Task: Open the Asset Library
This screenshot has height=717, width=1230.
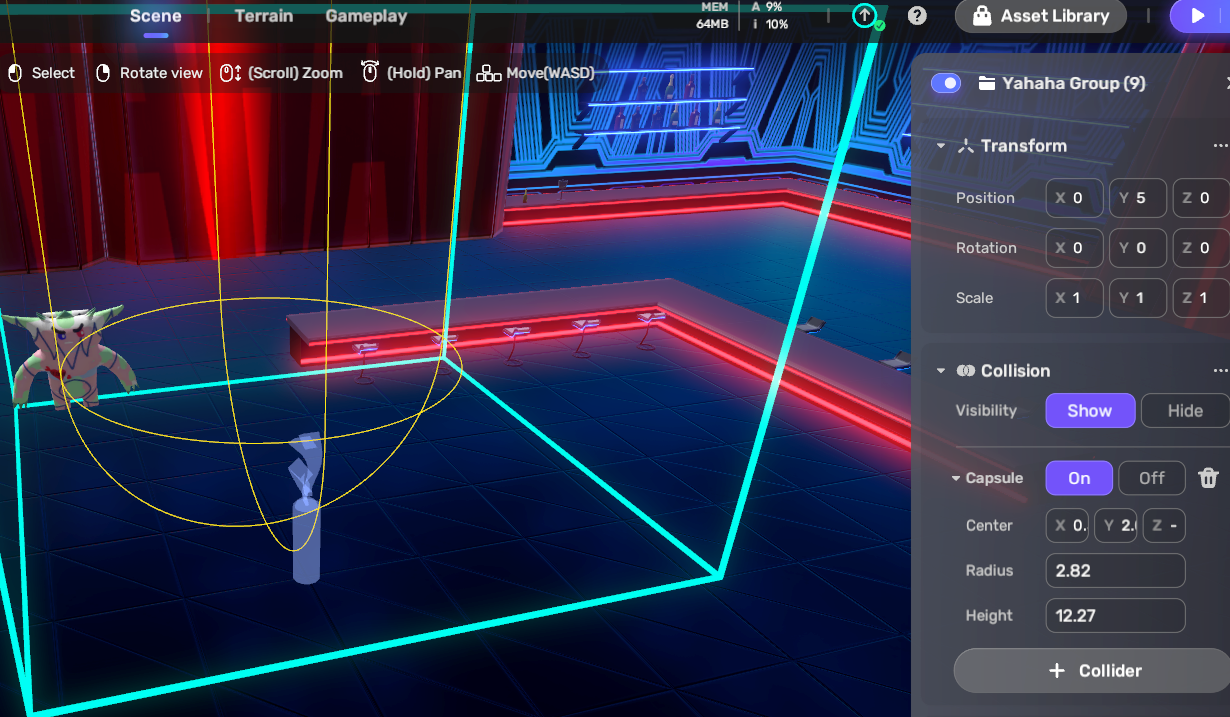Action: [x=1040, y=16]
